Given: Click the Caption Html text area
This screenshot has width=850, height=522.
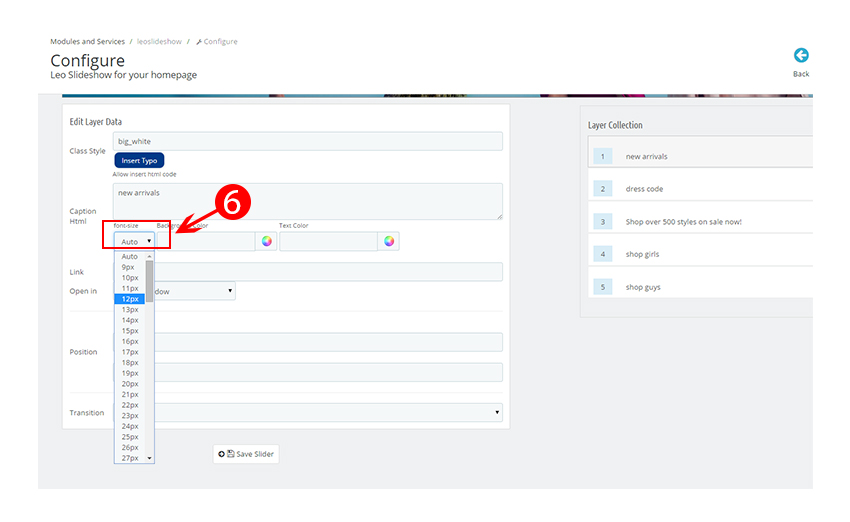Looking at the screenshot, I should [x=307, y=201].
